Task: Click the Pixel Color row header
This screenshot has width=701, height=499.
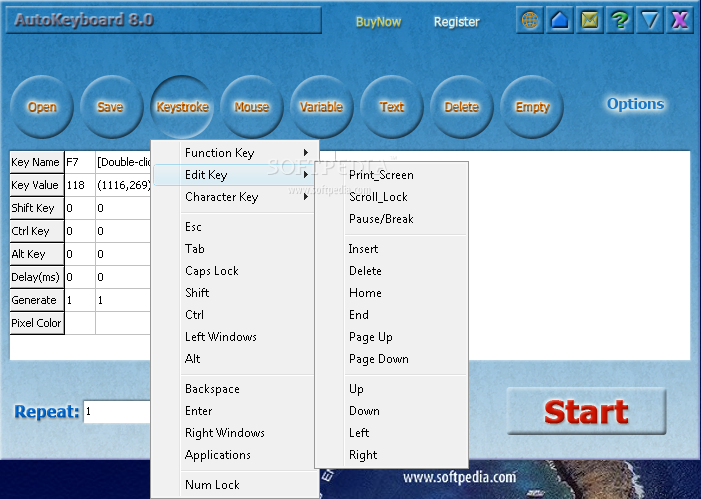Action: point(37,323)
